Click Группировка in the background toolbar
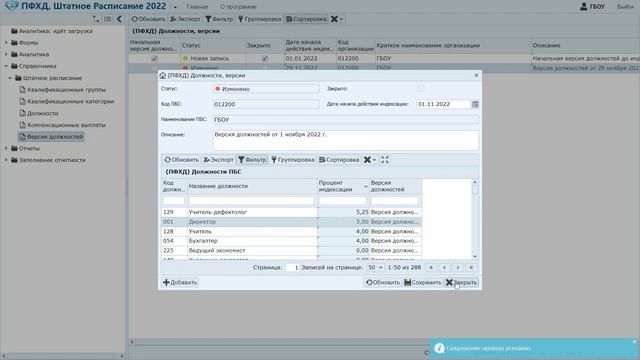Viewport: 640px width, 360px height. click(x=260, y=19)
